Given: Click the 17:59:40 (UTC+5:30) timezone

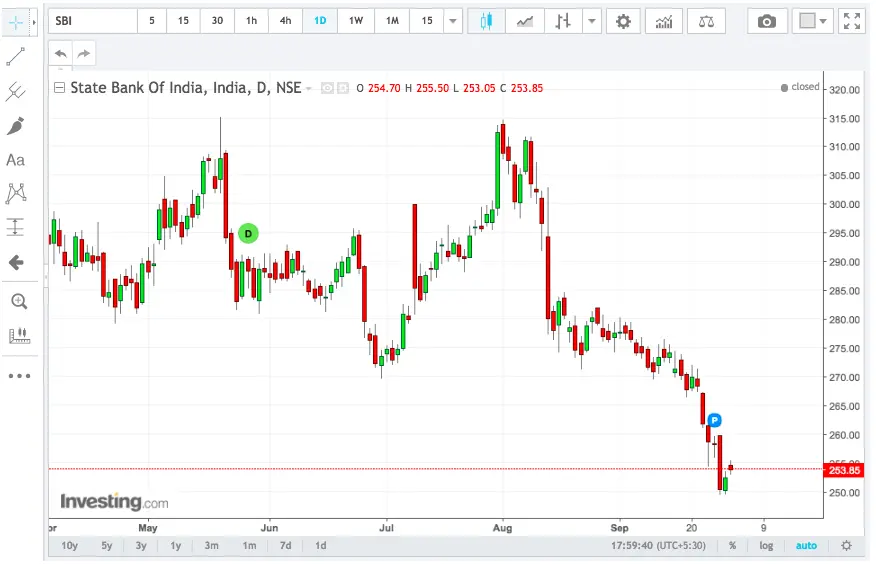Looking at the screenshot, I should coord(658,546).
